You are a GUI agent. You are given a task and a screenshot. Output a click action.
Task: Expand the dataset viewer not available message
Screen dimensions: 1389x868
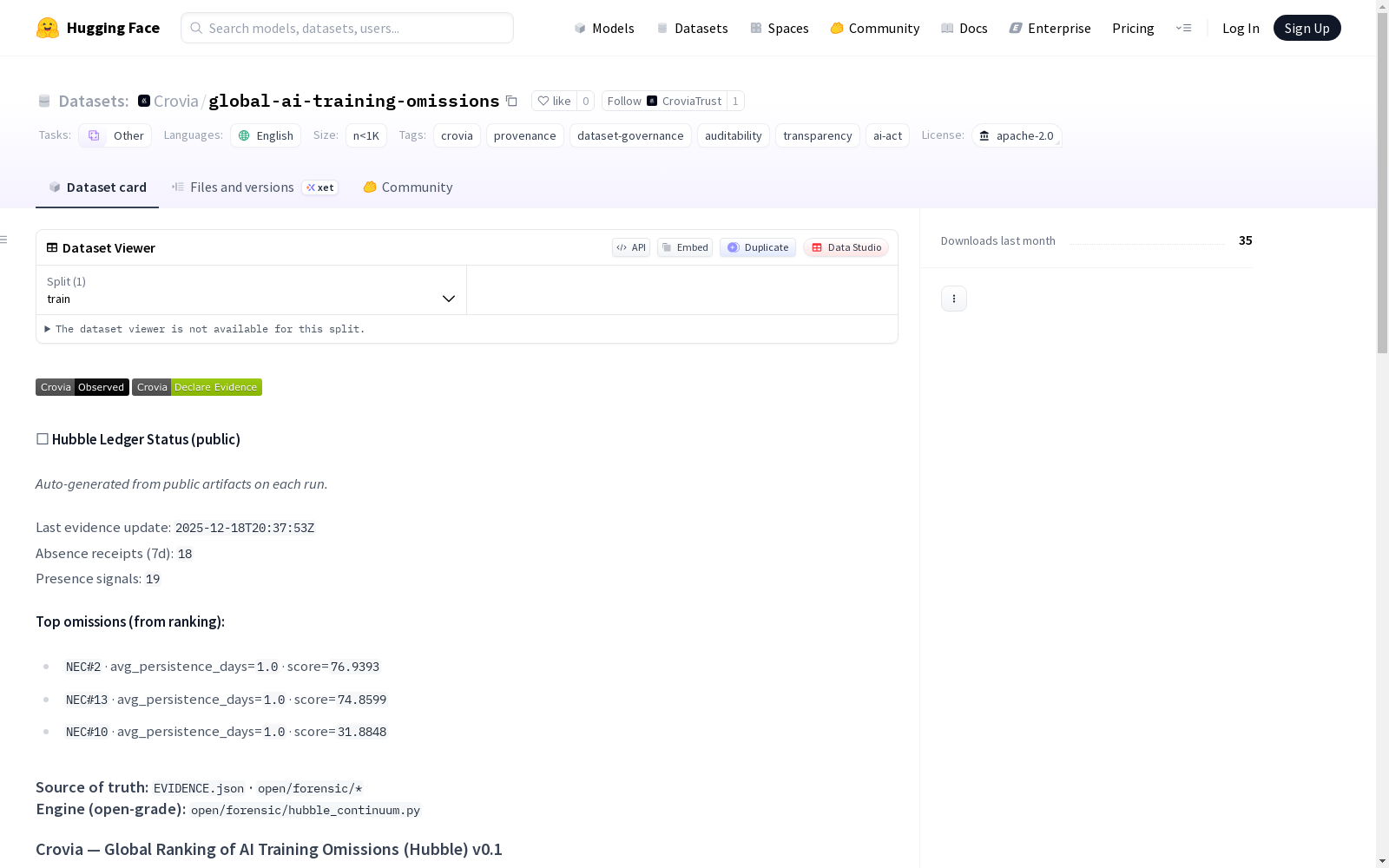coord(206,329)
